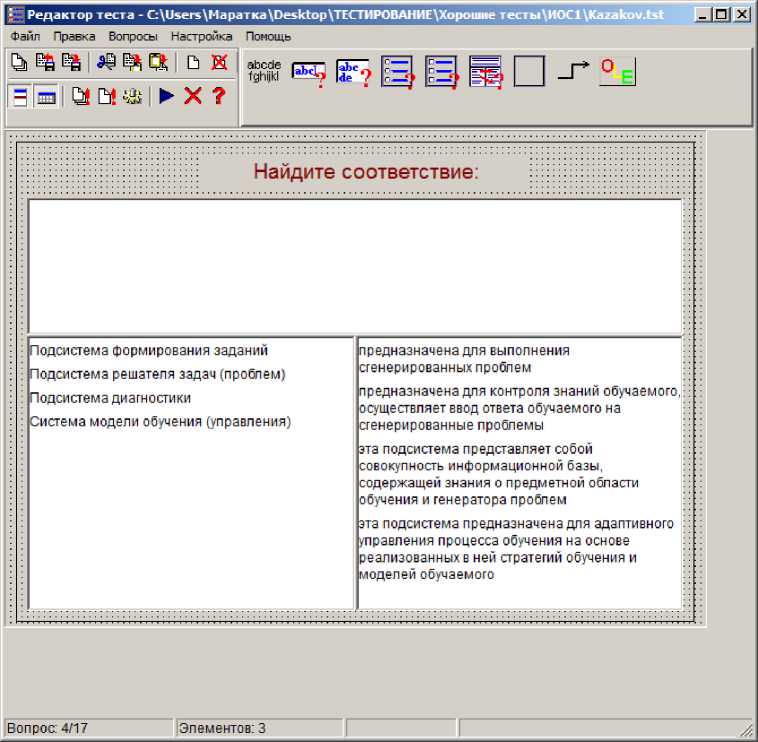
Task: Click the new test (stacked pages) icon
Action: pos(19,62)
